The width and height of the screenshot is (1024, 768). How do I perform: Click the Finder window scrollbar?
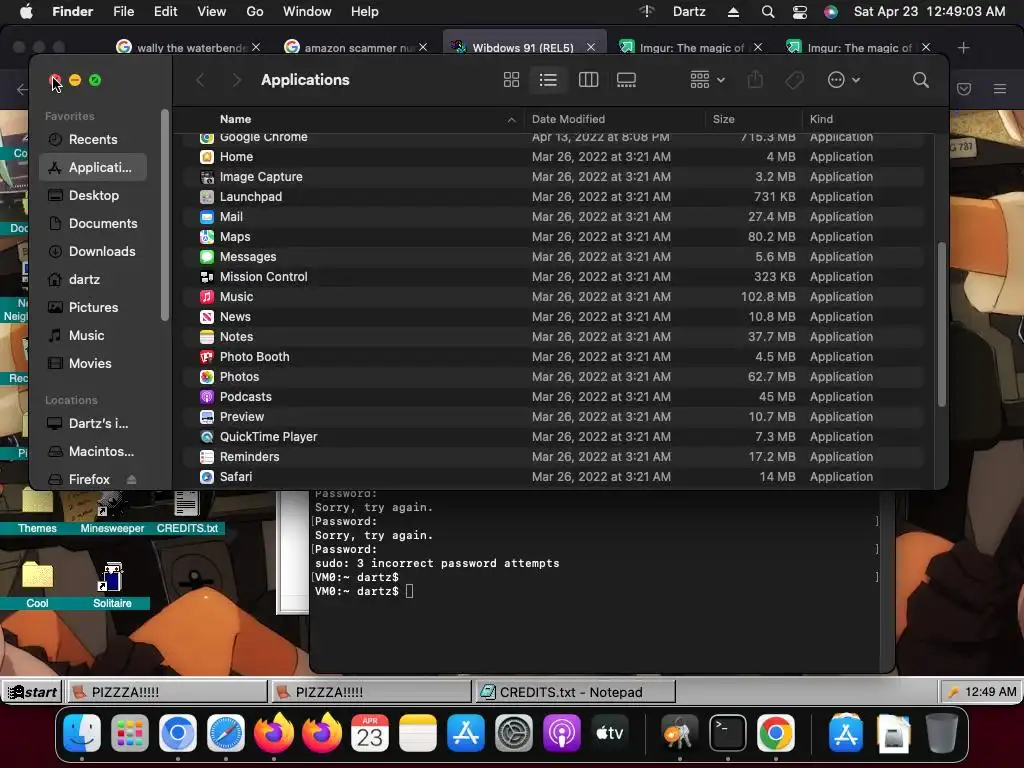[x=941, y=325]
